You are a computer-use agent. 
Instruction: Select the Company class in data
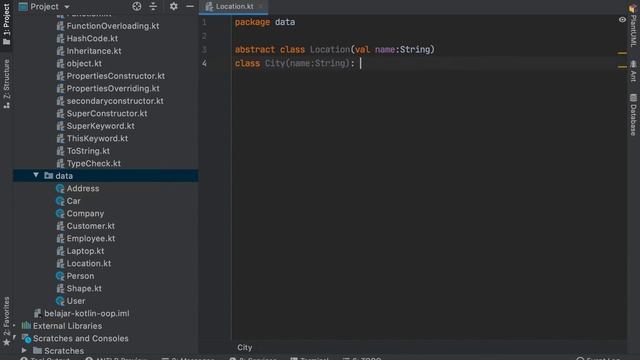85,213
